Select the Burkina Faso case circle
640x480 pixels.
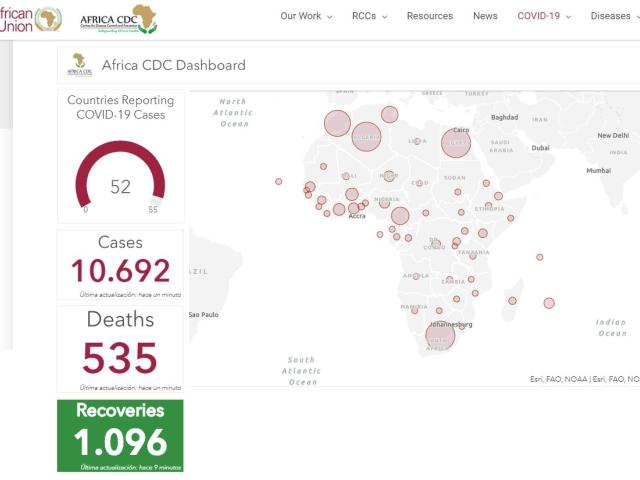(x=352, y=194)
